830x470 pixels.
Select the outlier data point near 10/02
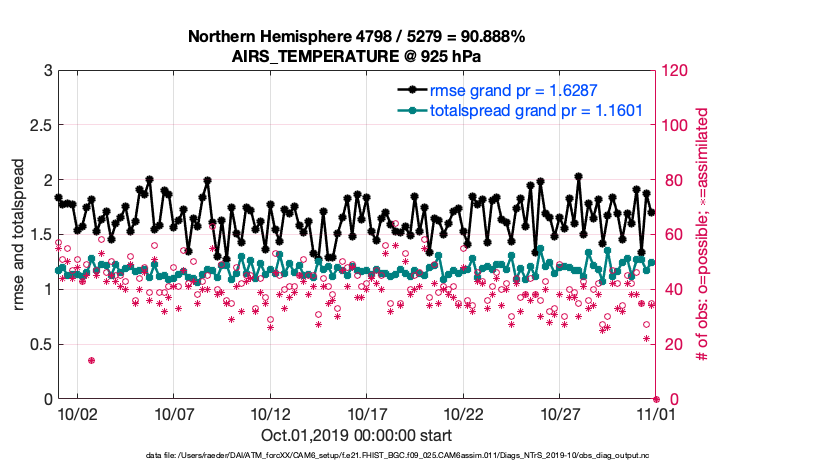(x=92, y=360)
